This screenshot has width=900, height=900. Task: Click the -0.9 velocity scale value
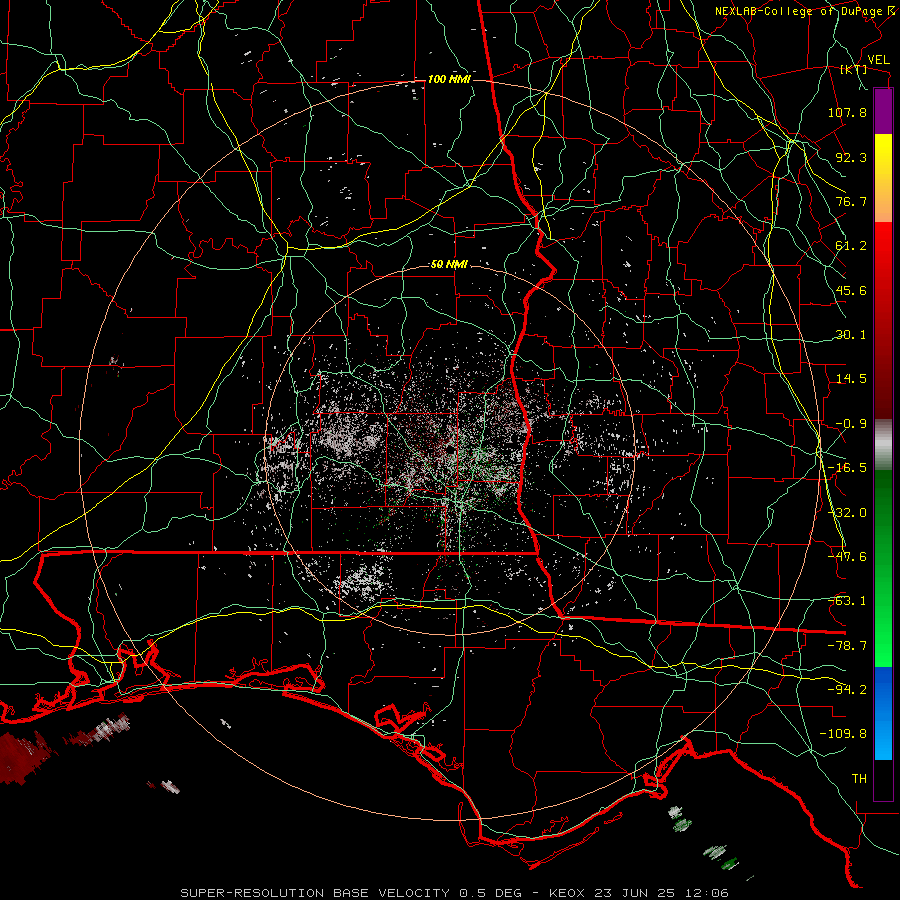(x=851, y=424)
